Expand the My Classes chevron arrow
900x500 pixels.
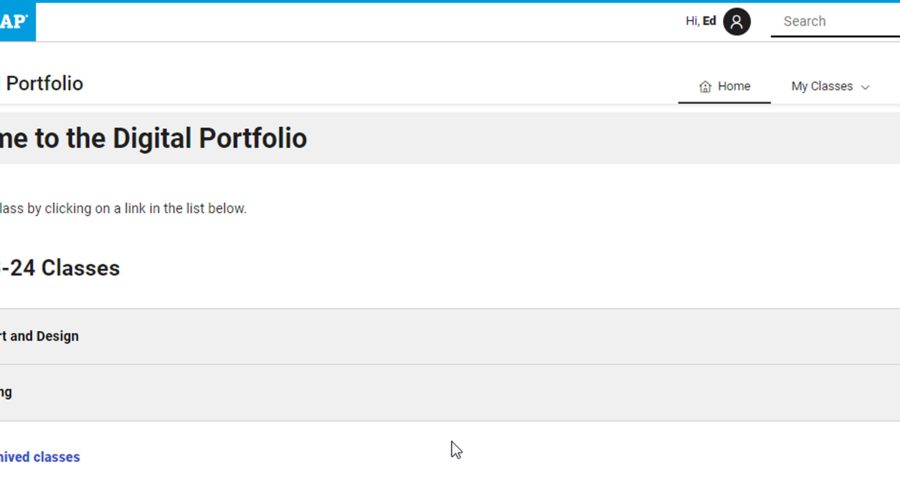pyautogui.click(x=865, y=87)
